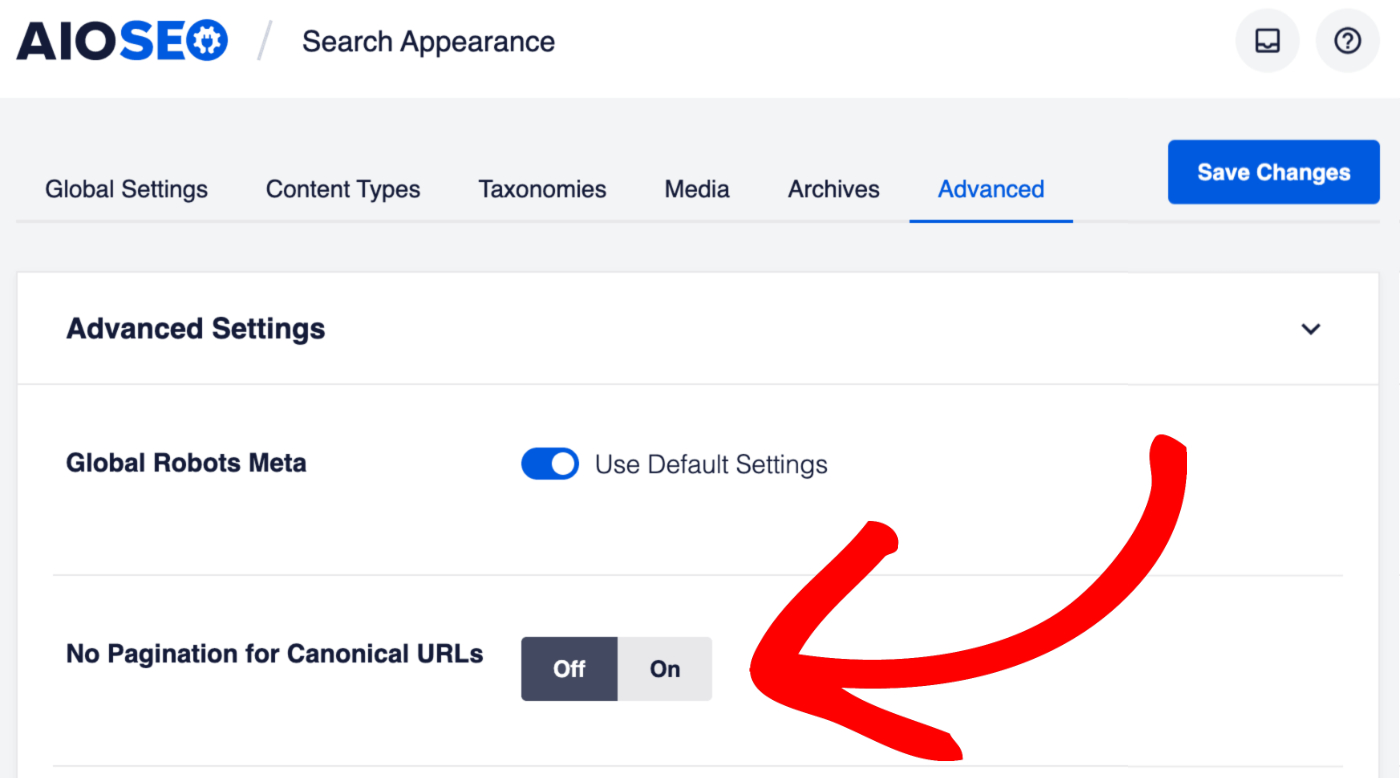Image resolution: width=1400 pixels, height=778 pixels.
Task: Open the AIOSEO notifications inbox icon
Action: 1267,41
